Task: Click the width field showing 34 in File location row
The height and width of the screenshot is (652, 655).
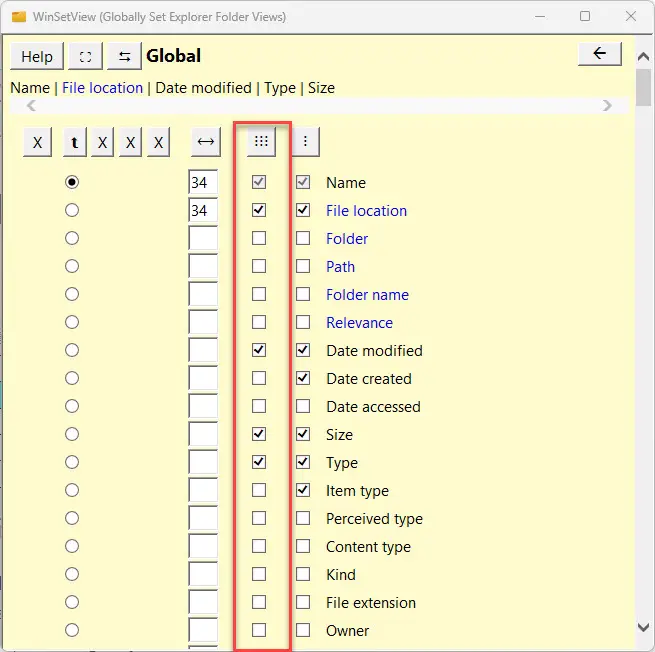Action: click(203, 210)
